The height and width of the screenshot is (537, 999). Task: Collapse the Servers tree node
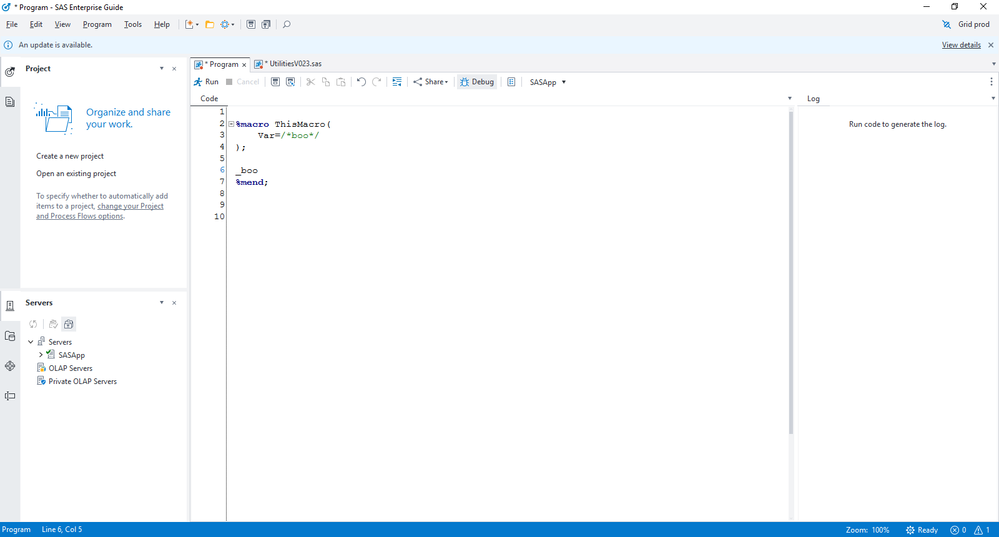31,341
